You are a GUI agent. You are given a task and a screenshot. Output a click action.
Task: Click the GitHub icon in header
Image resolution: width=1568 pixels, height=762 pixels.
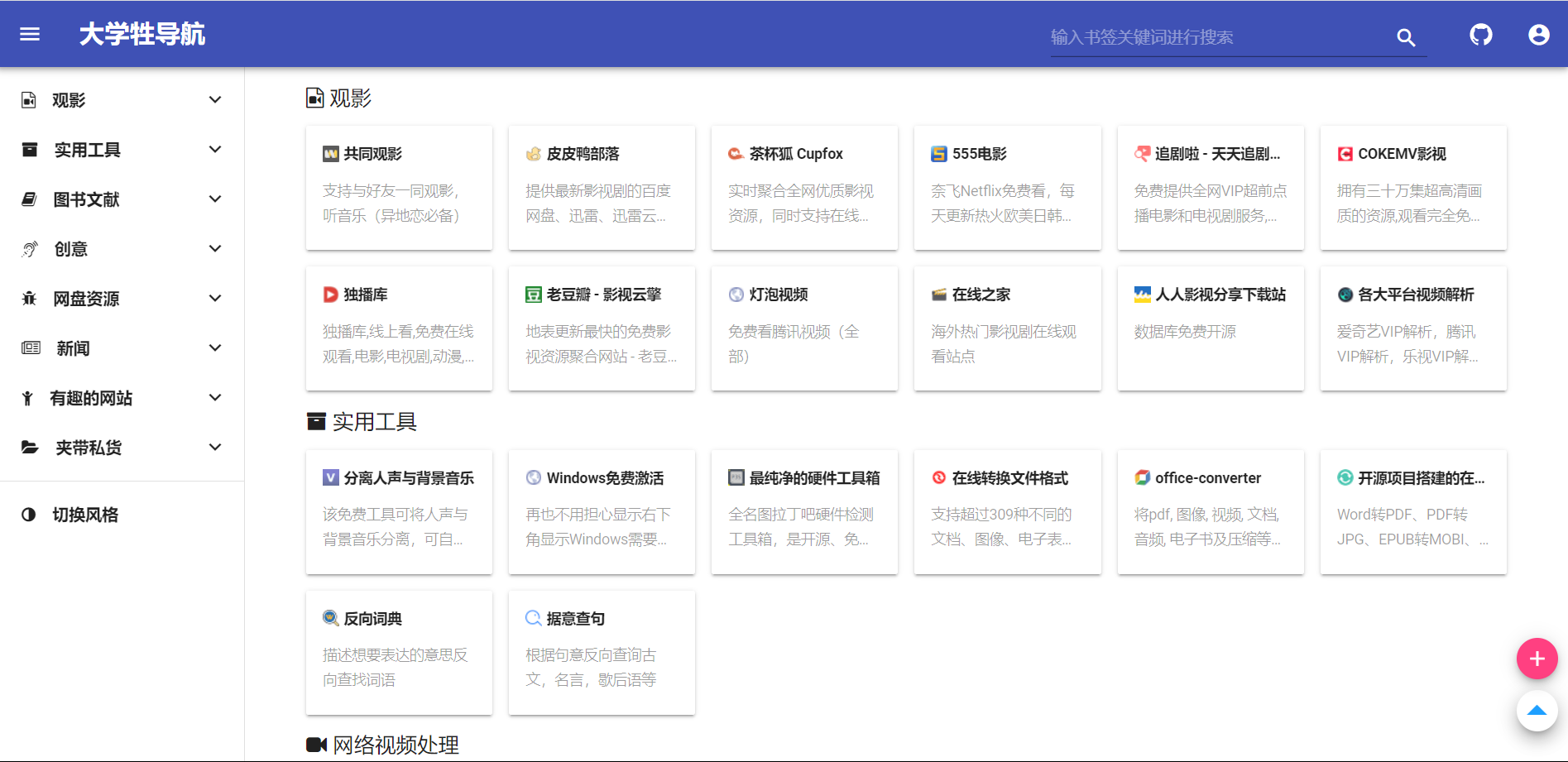click(x=1480, y=35)
